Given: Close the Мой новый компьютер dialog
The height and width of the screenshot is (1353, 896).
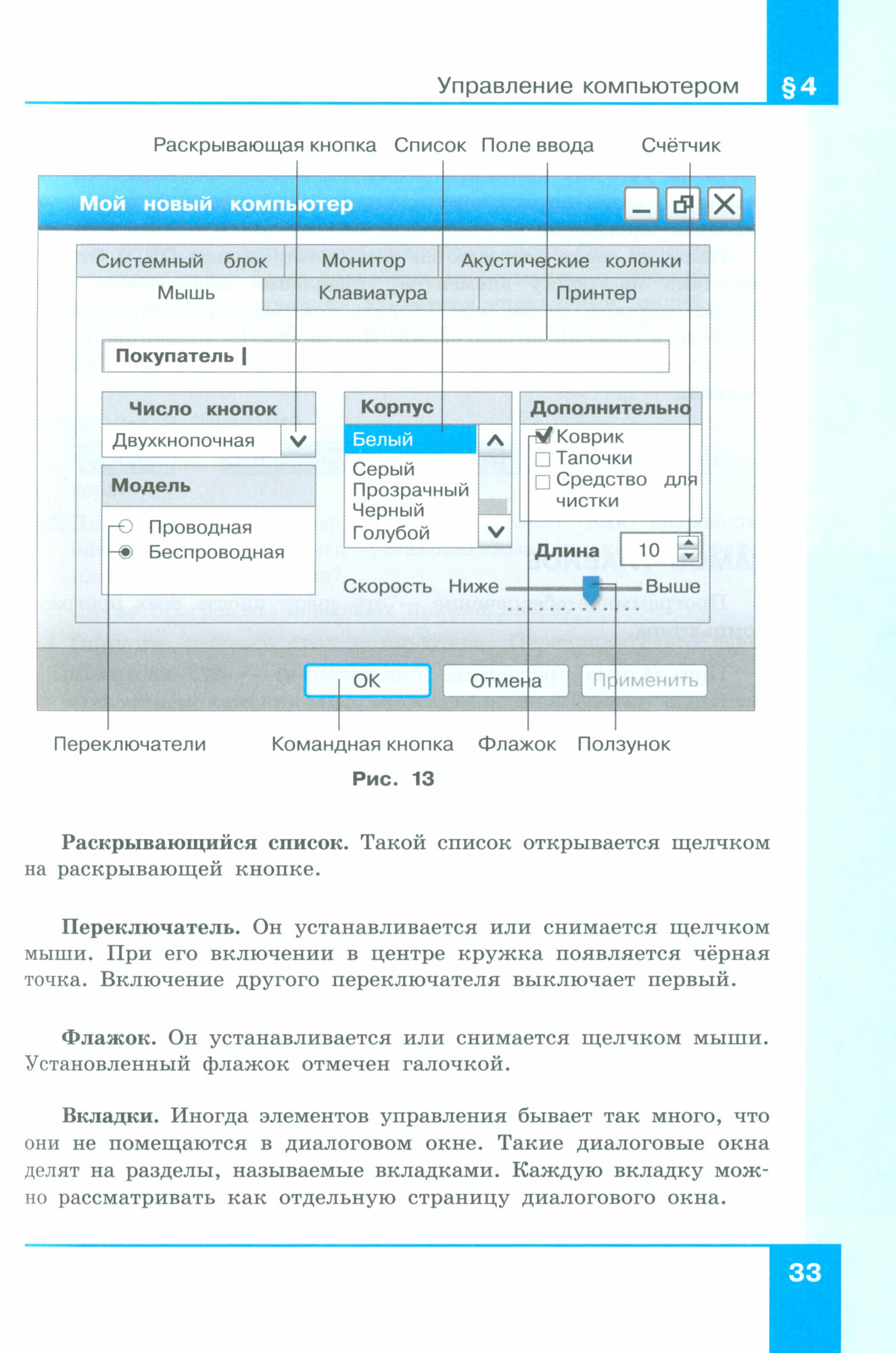Looking at the screenshot, I should (x=724, y=204).
